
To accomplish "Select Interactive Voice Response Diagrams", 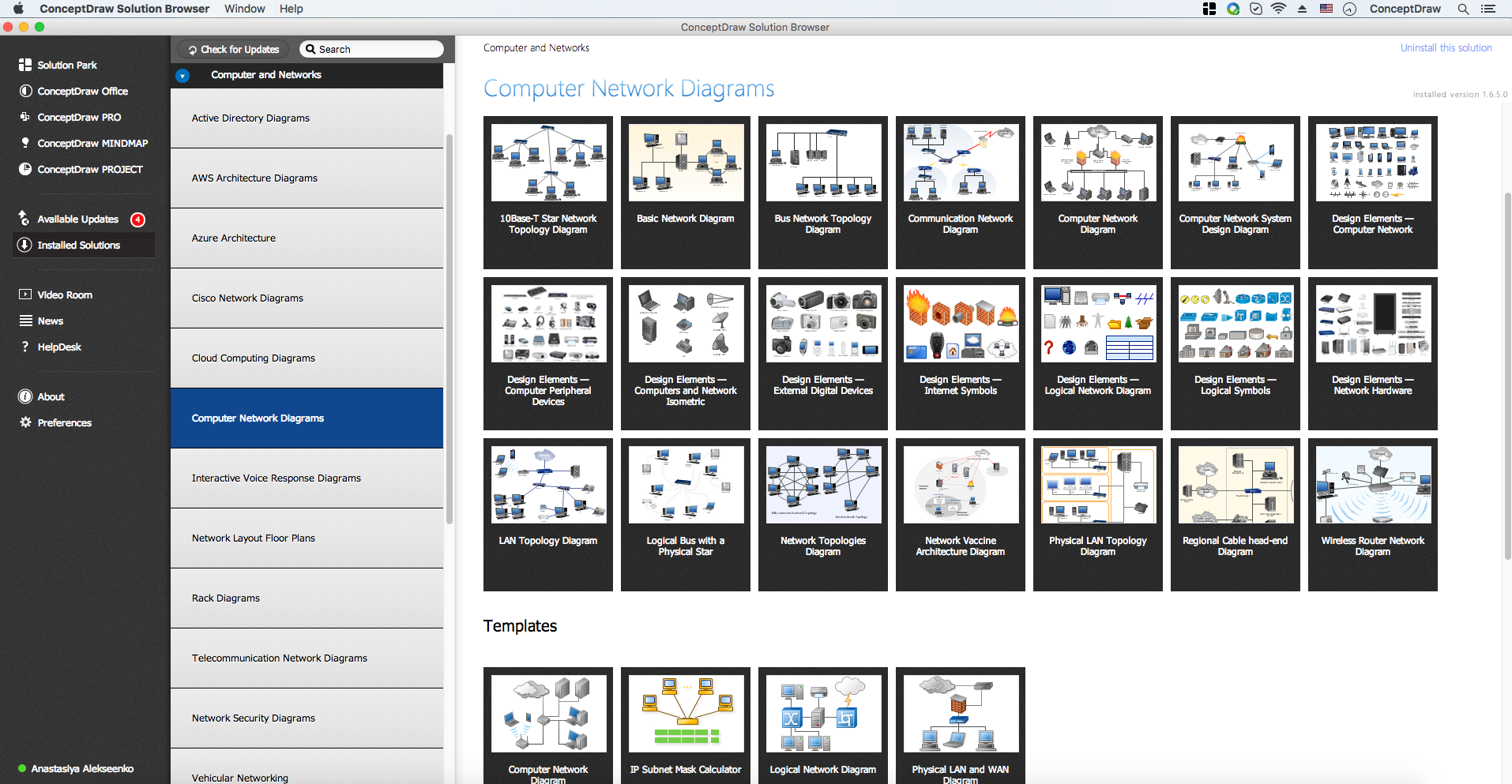I will (x=307, y=478).
